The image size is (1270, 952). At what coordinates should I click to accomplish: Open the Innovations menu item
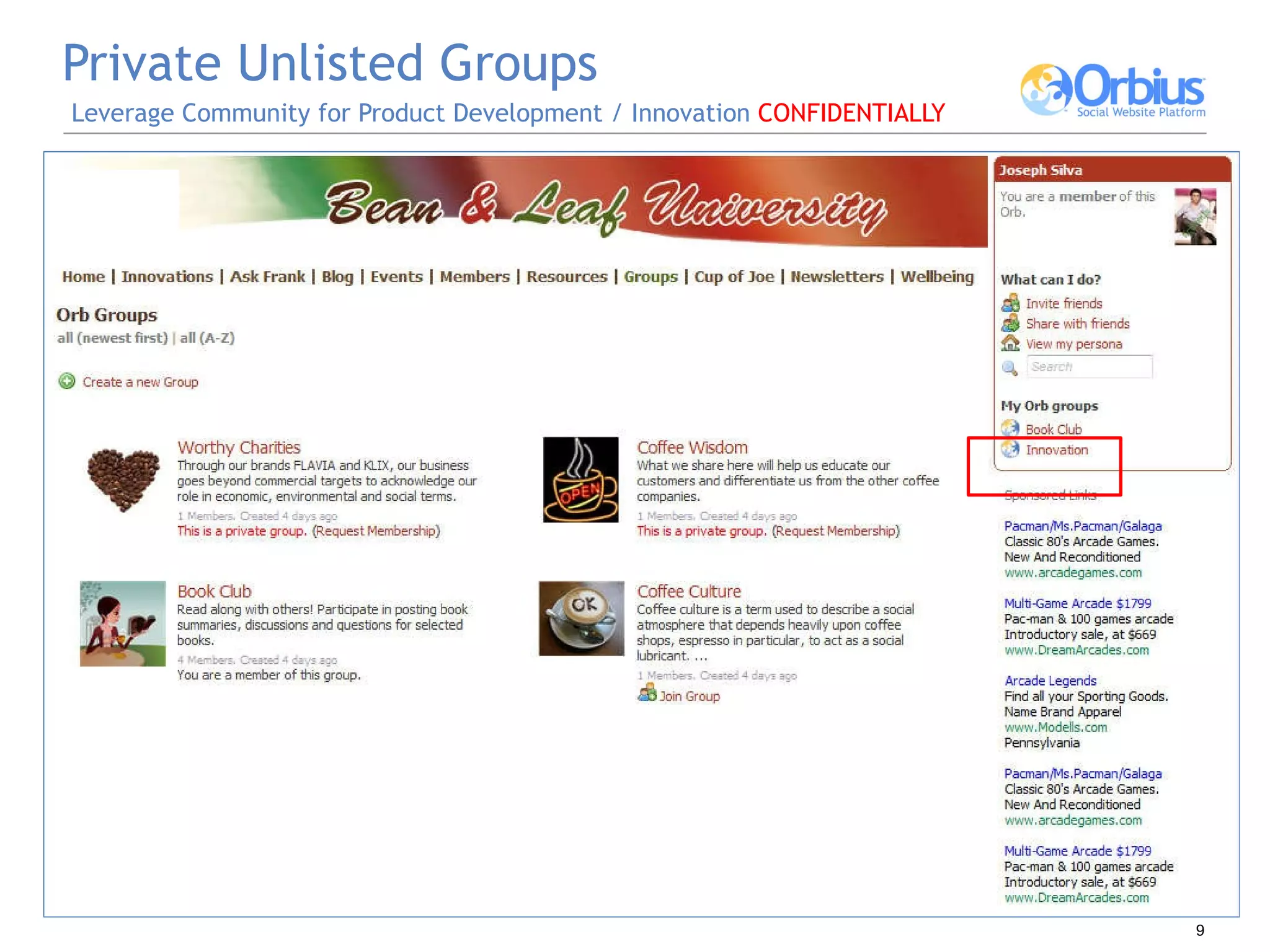(x=167, y=276)
